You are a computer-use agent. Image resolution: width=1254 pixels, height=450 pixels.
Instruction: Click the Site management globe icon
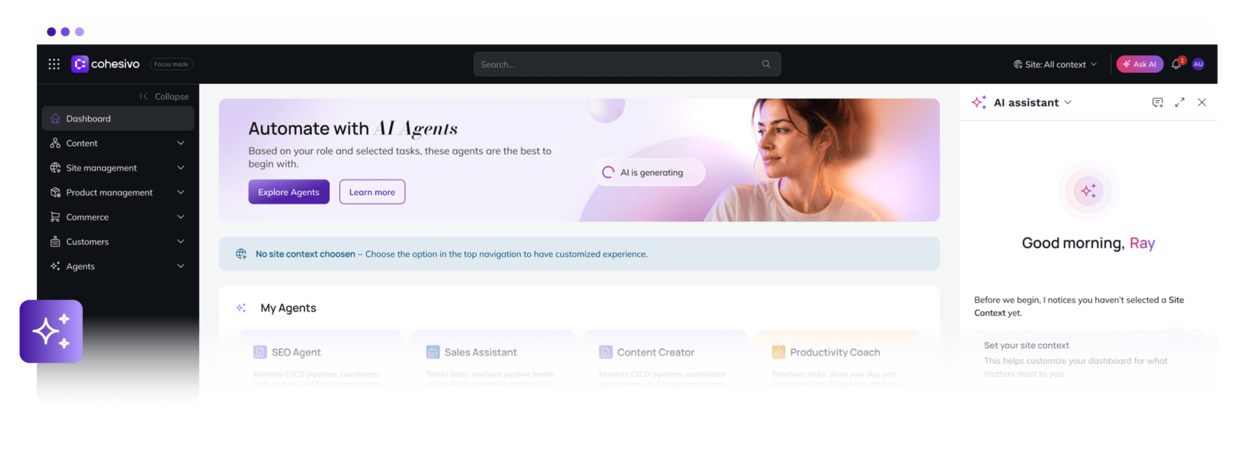point(55,168)
